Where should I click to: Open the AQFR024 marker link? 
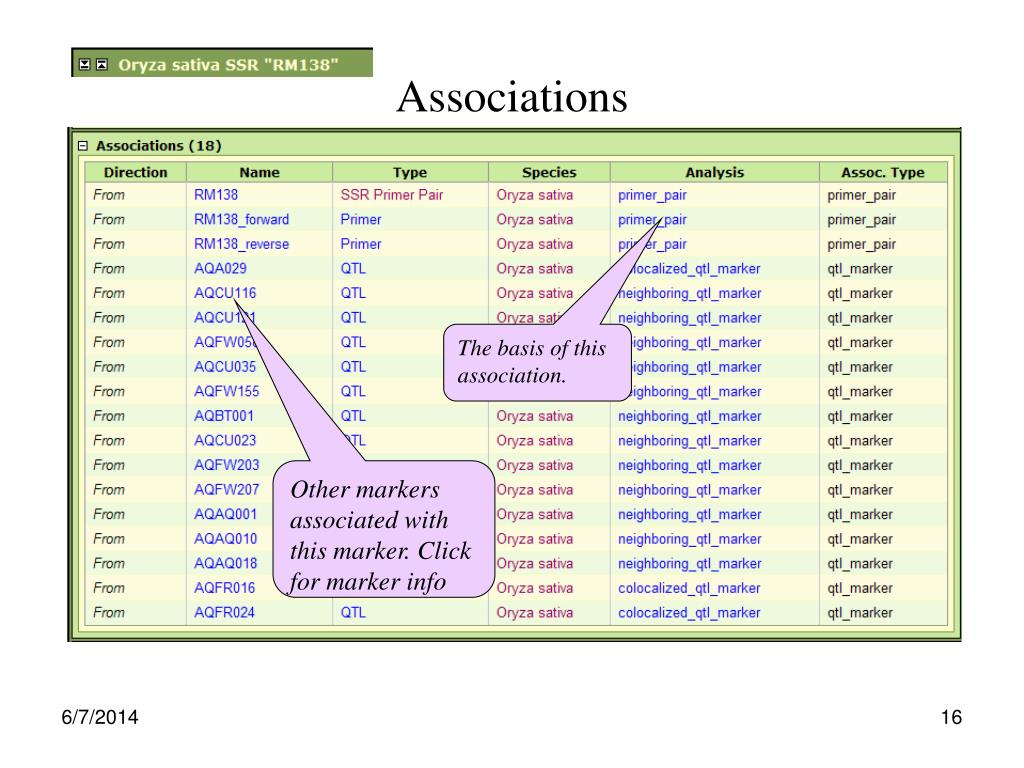[224, 613]
